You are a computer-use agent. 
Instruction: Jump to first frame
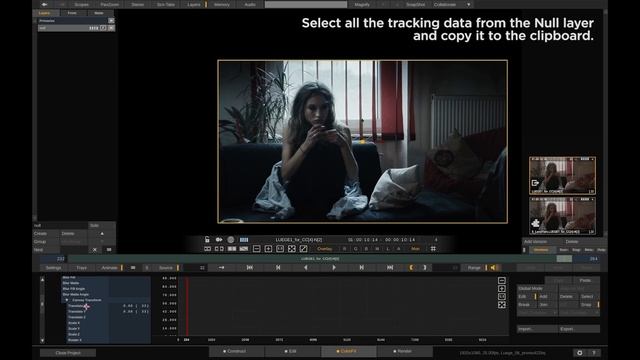click(249, 267)
